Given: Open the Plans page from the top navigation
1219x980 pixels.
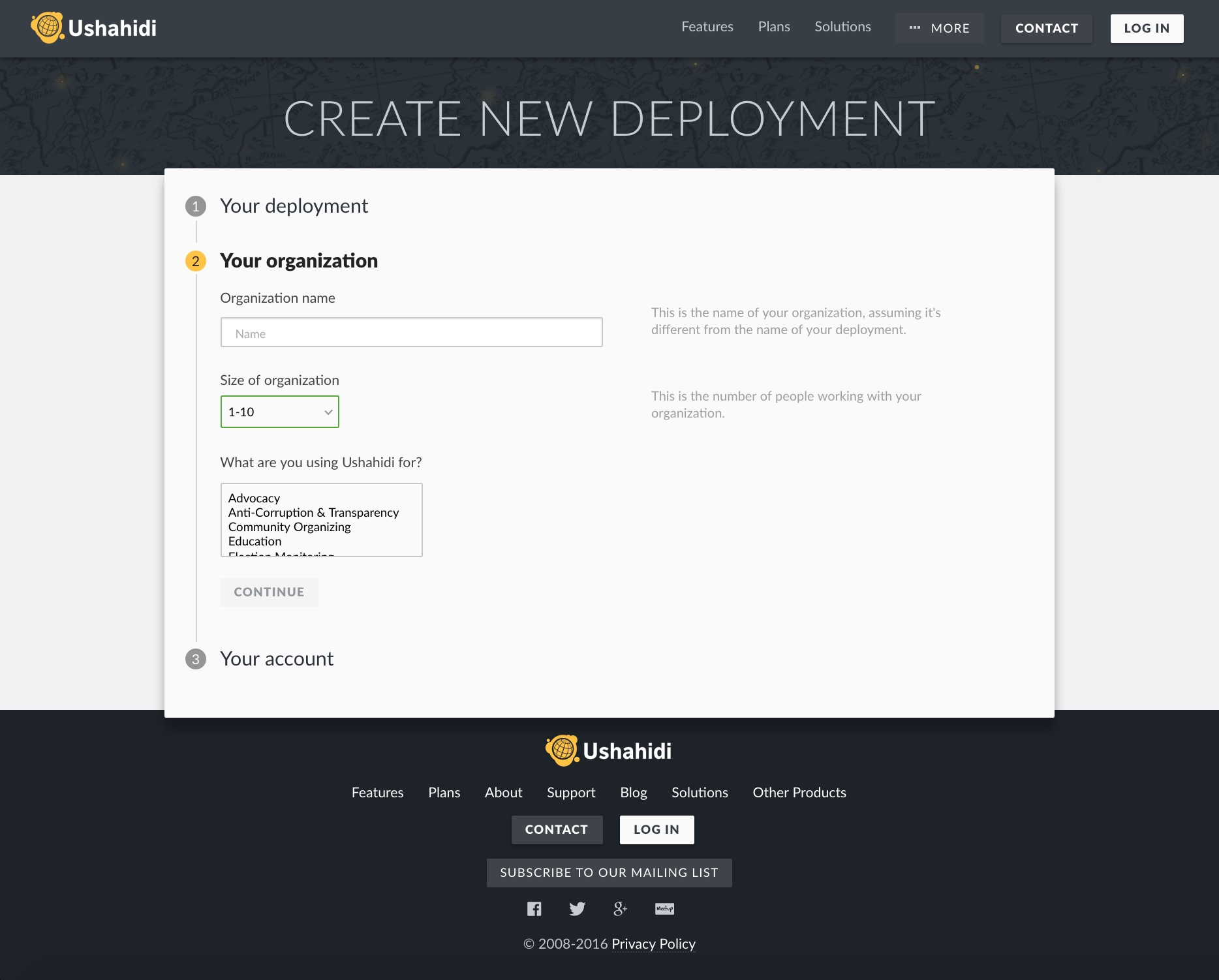Looking at the screenshot, I should click(773, 27).
